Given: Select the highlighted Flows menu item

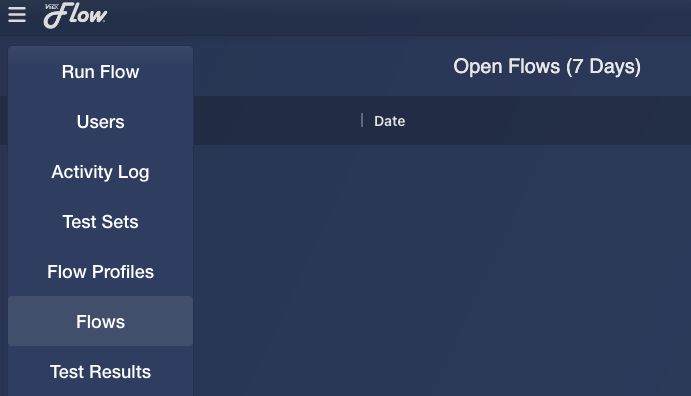Looking at the screenshot, I should pos(100,322).
